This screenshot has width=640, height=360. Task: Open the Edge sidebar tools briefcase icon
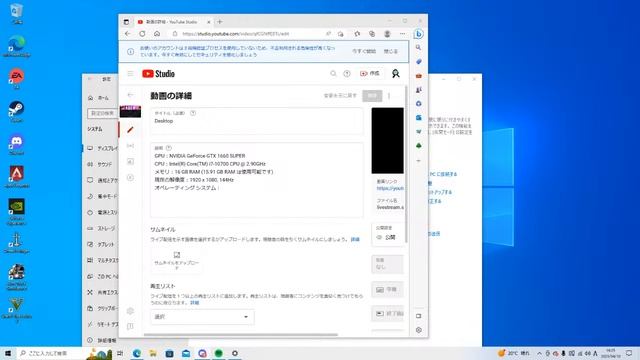point(418,76)
